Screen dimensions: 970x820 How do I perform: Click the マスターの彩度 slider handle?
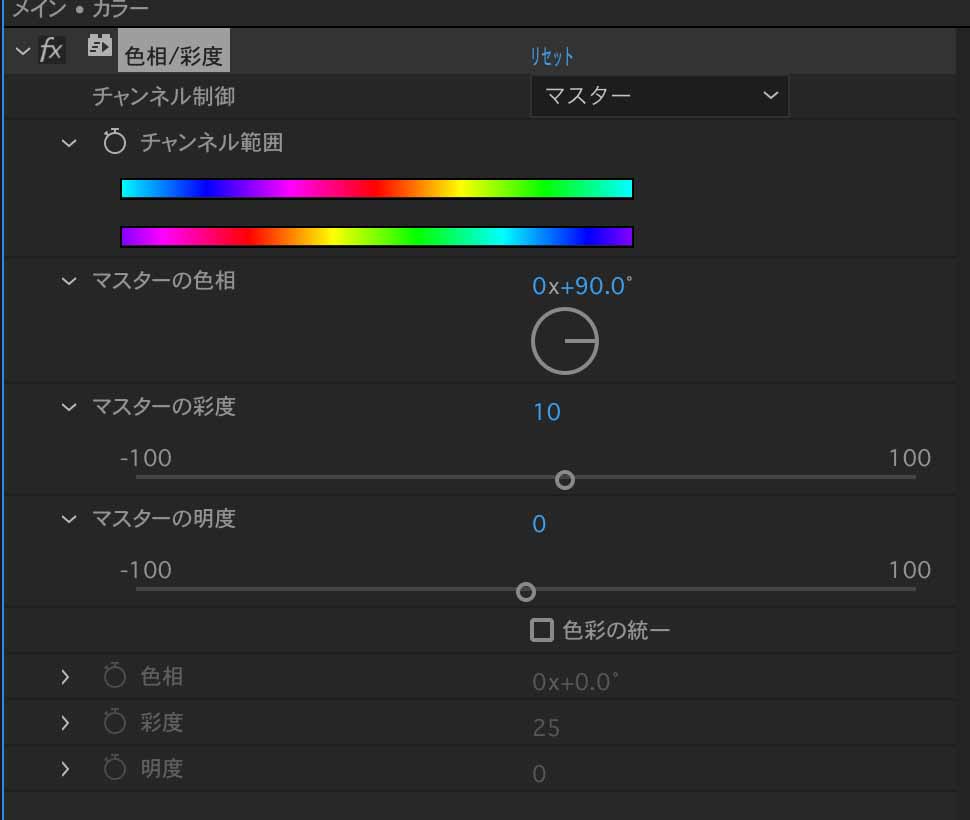pos(565,480)
